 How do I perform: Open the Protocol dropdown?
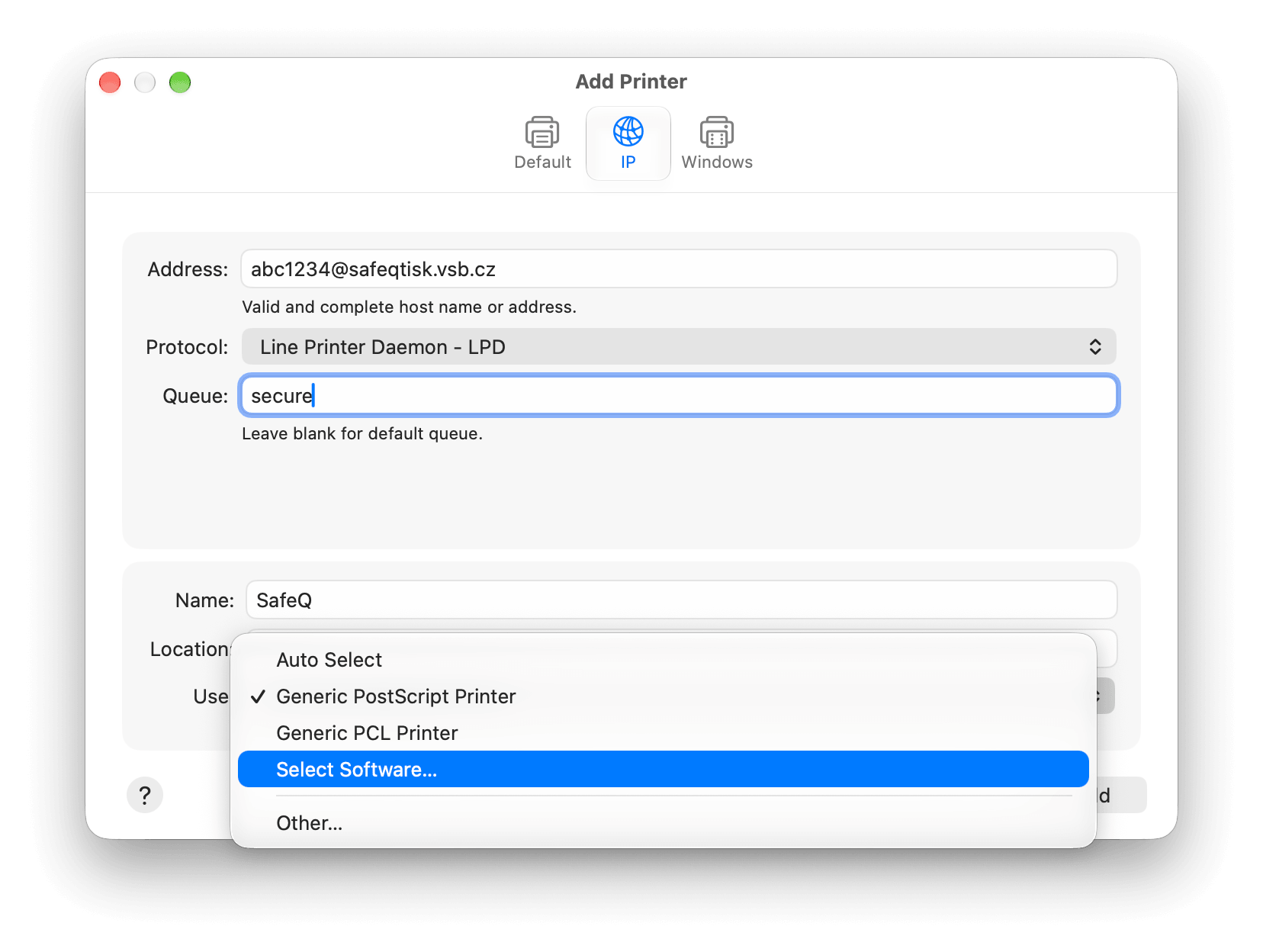pyautogui.click(x=679, y=347)
